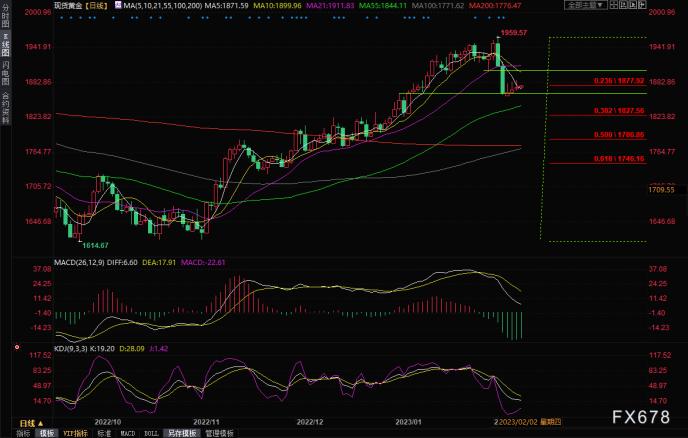Image resolution: width=688 pixels, height=438 pixels.
Task: Click the 另存模板 button
Action: coord(182,433)
